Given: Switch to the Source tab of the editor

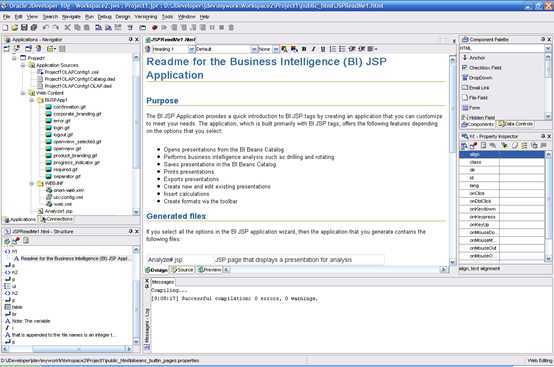Looking at the screenshot, I should coord(182,270).
